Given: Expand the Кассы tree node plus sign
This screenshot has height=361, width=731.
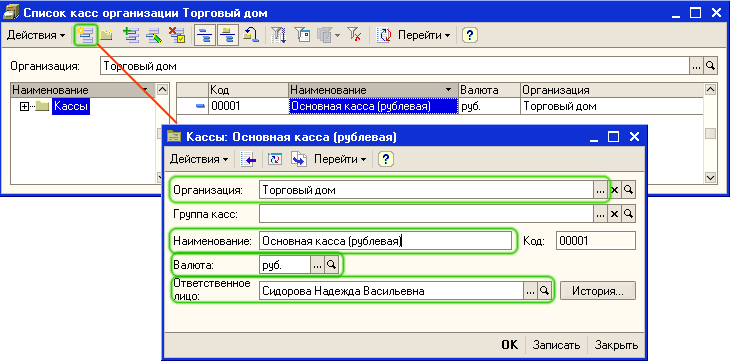Looking at the screenshot, I should (24, 107).
